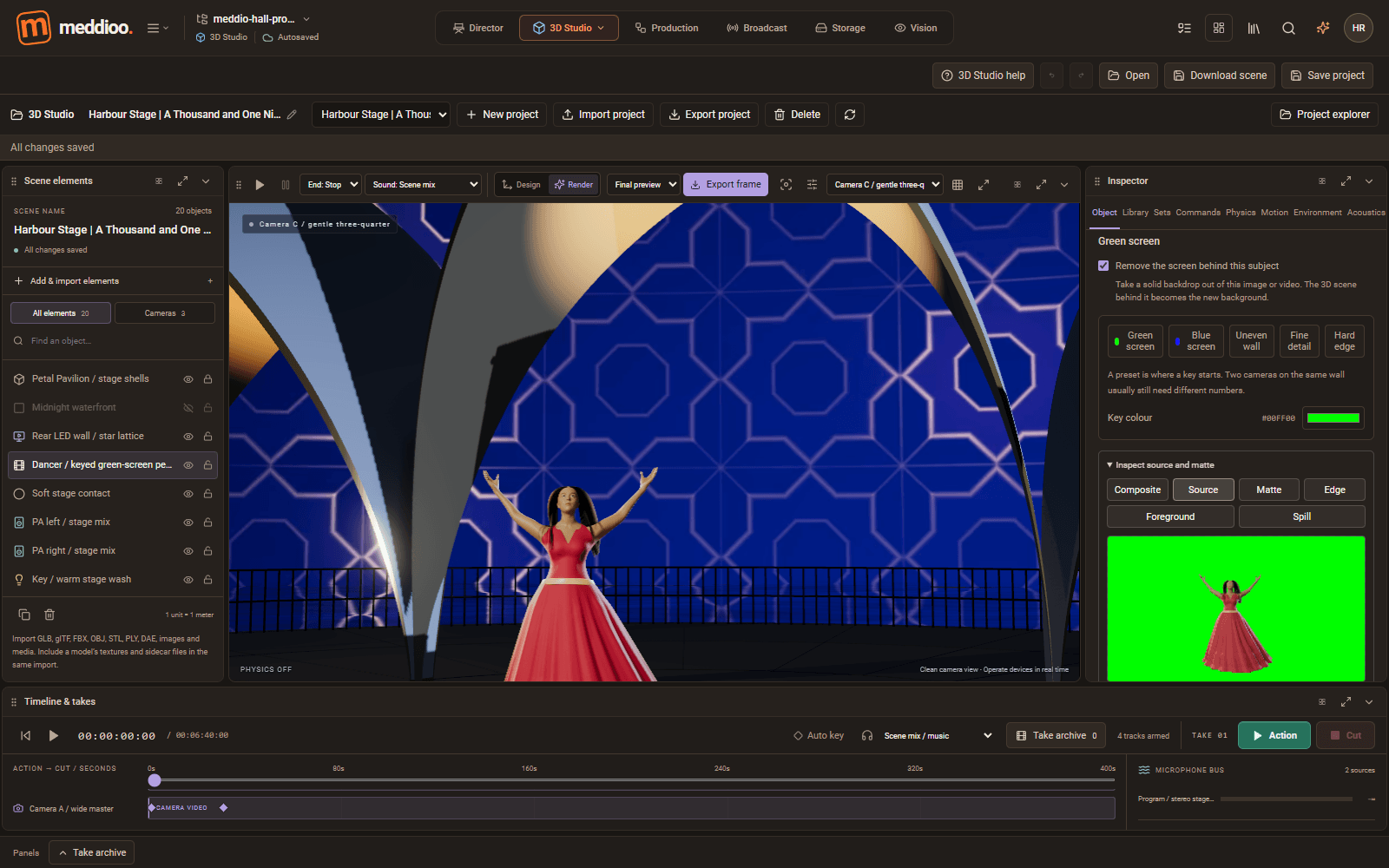This screenshot has height=868, width=1389.
Task: Click Download scene button
Action: click(1220, 76)
